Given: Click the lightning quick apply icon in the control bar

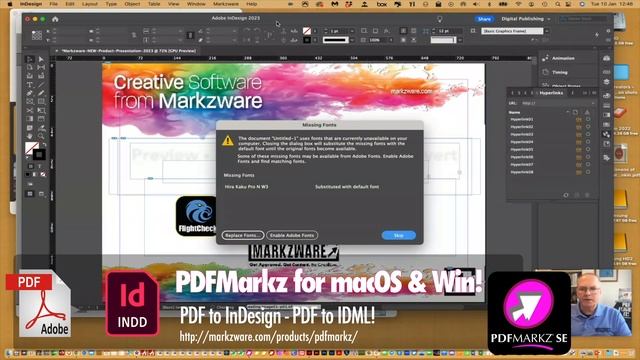Looking at the screenshot, I should (x=597, y=36).
